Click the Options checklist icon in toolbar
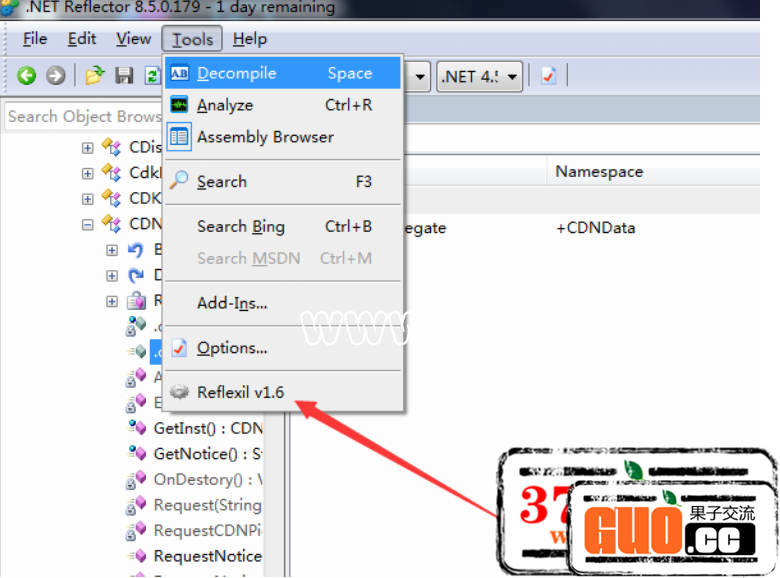This screenshot has height=578, width=780. click(548, 76)
